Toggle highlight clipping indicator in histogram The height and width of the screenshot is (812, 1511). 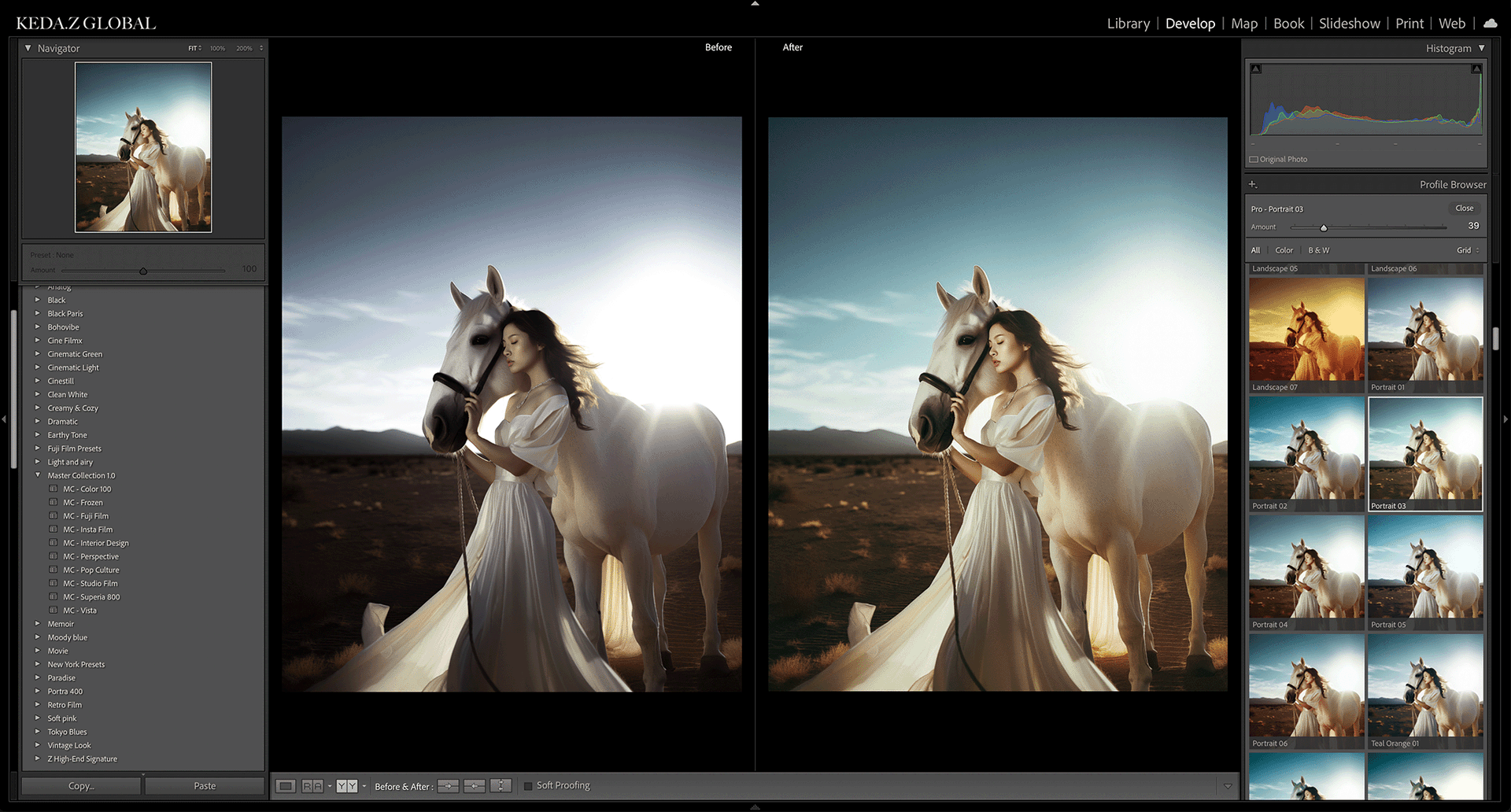click(1476, 69)
